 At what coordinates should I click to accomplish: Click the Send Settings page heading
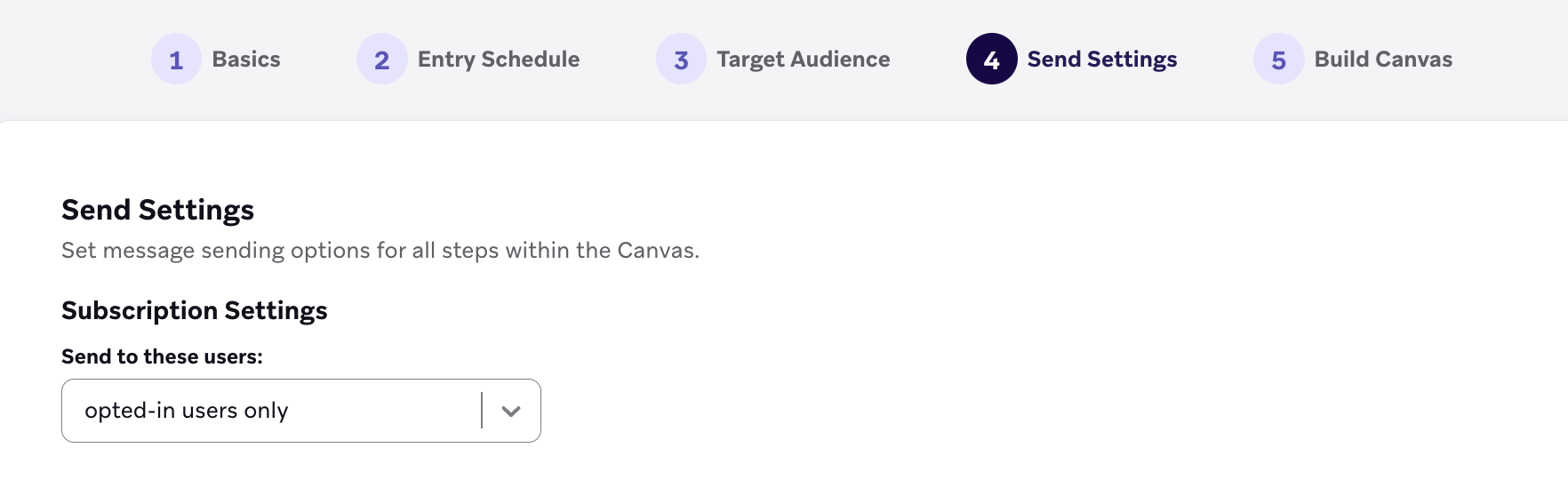tap(157, 210)
